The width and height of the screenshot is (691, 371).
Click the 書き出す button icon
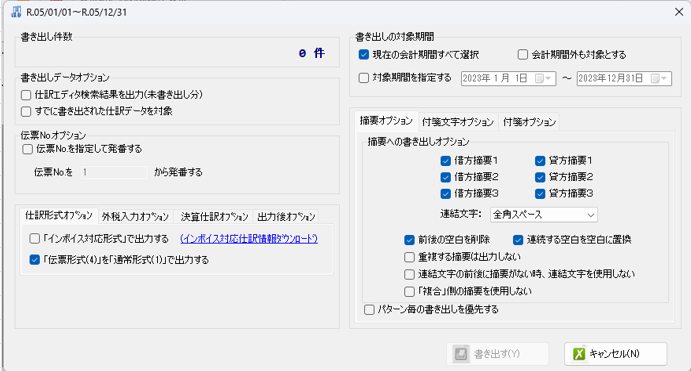(x=461, y=354)
